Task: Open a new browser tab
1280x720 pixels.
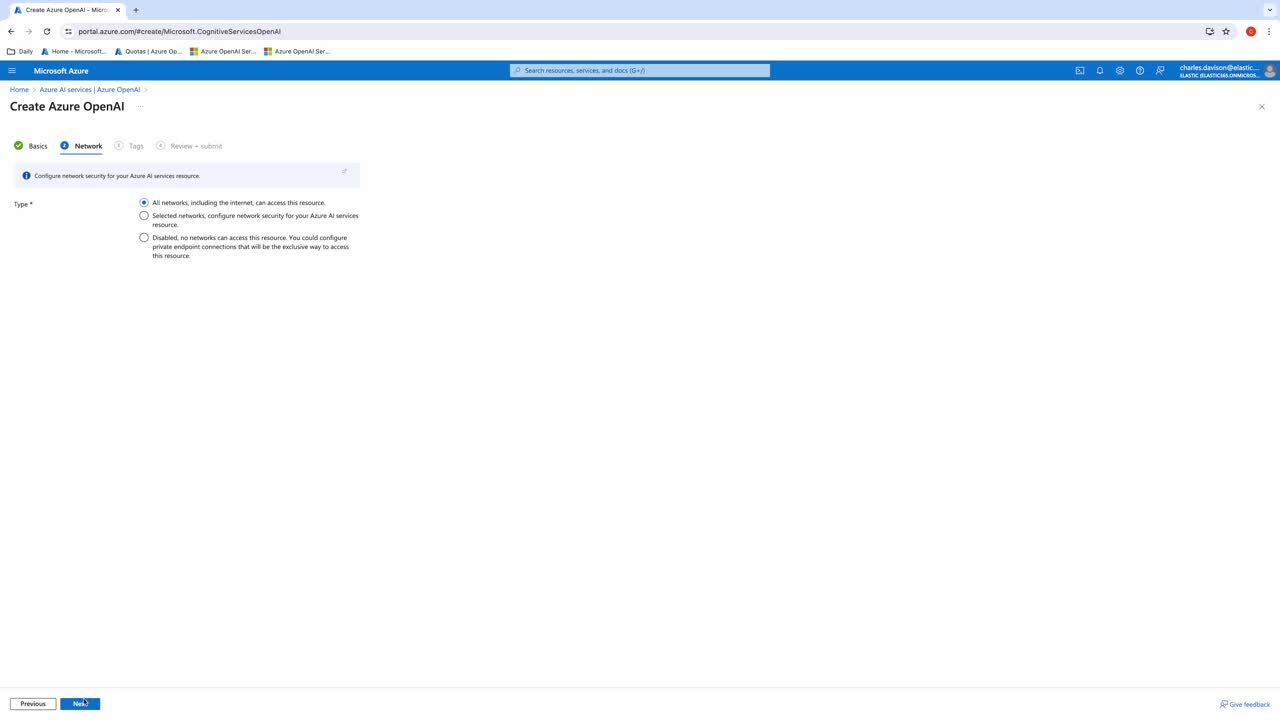Action: (136, 10)
